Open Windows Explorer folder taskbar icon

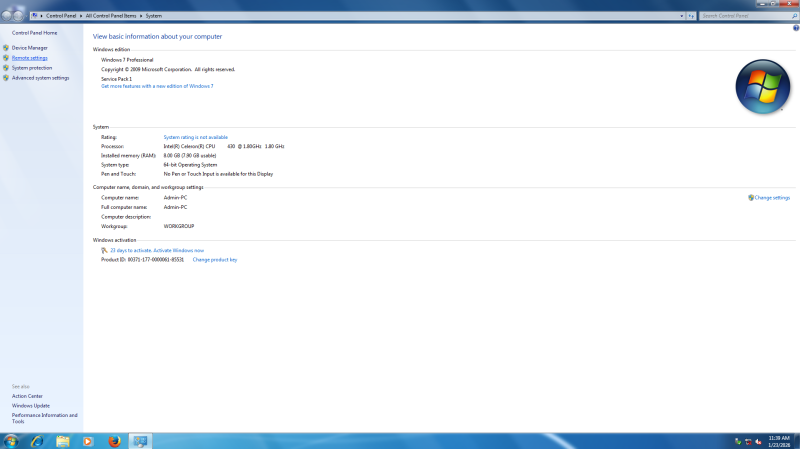pos(63,441)
